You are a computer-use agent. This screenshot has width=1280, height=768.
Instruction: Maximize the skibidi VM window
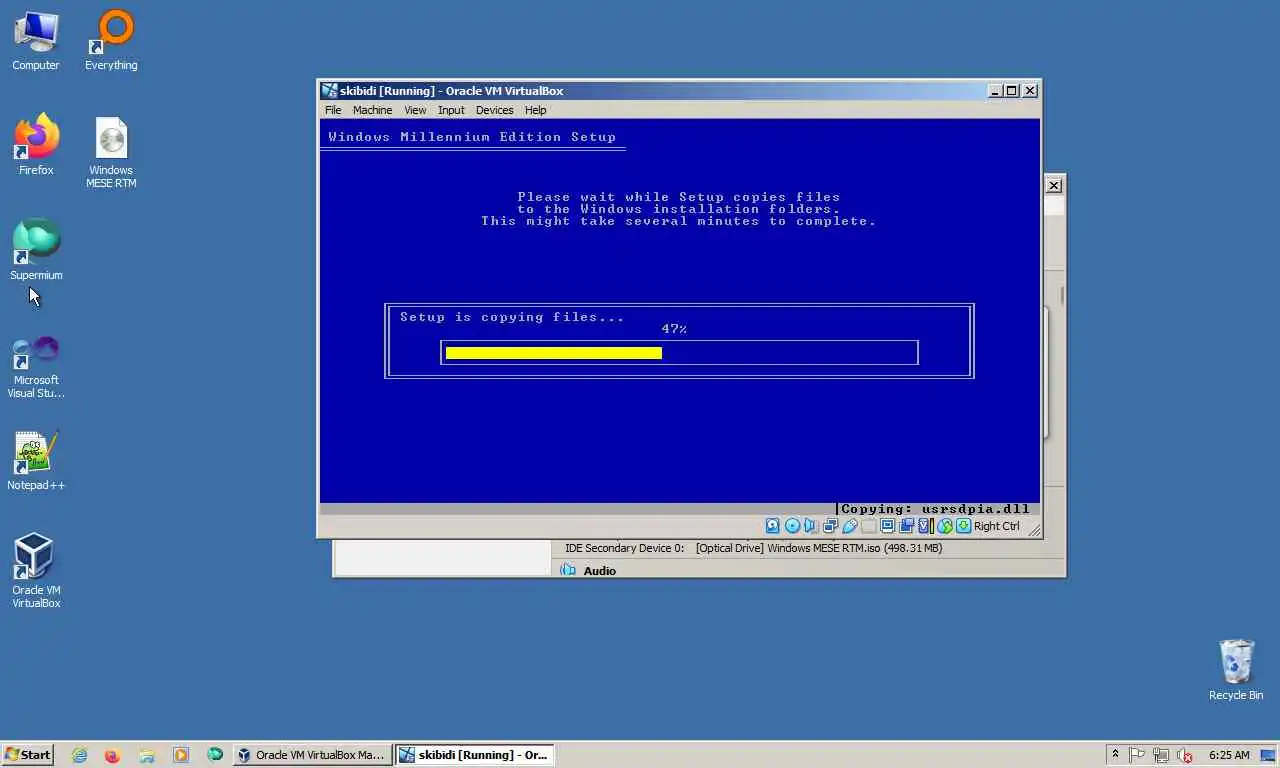click(x=1011, y=91)
